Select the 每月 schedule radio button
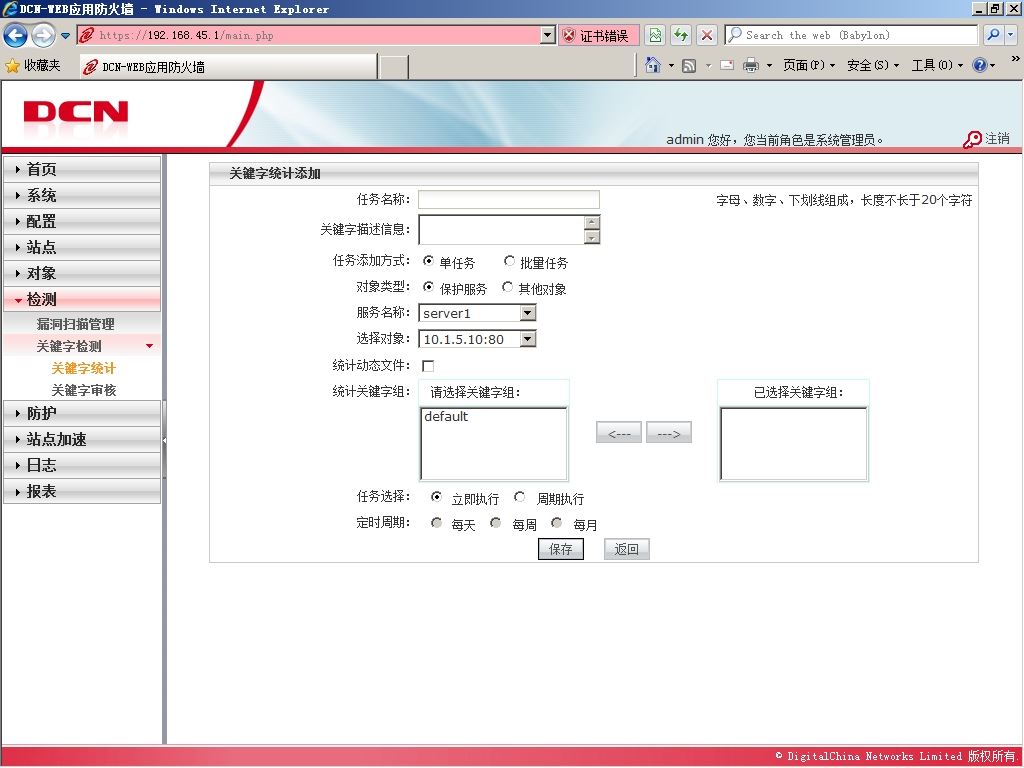1024x768 pixels. click(556, 522)
